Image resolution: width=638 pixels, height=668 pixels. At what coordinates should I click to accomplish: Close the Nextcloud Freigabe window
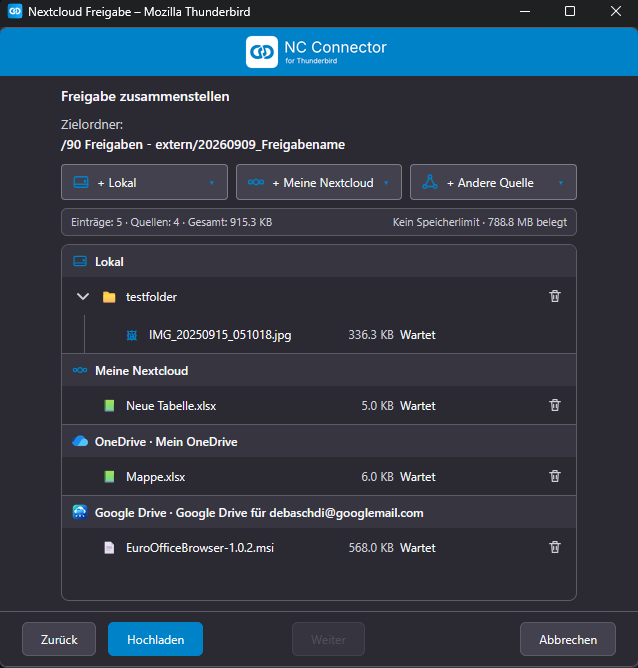click(x=616, y=11)
